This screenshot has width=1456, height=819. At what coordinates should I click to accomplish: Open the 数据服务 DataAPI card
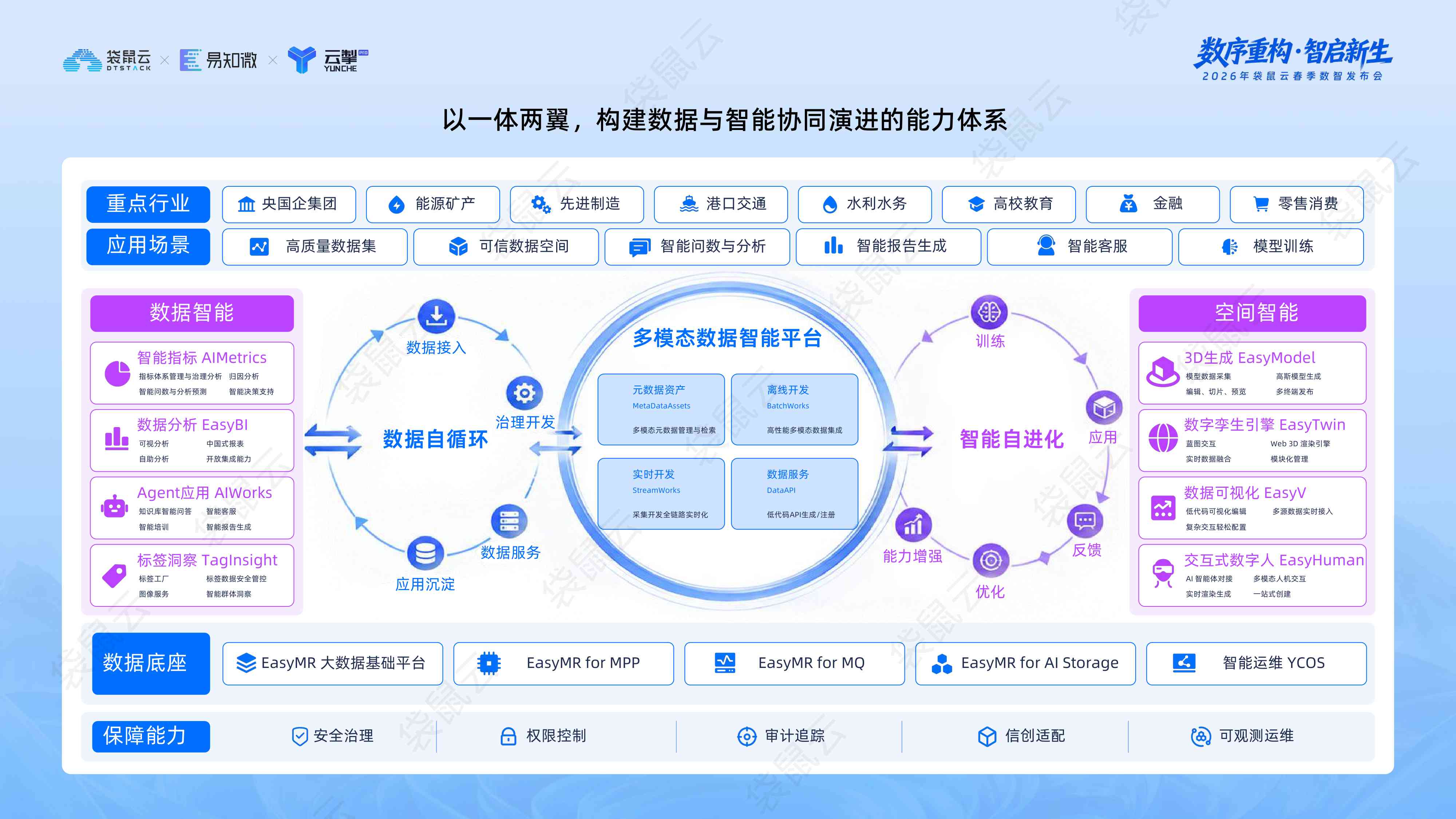coord(794,494)
